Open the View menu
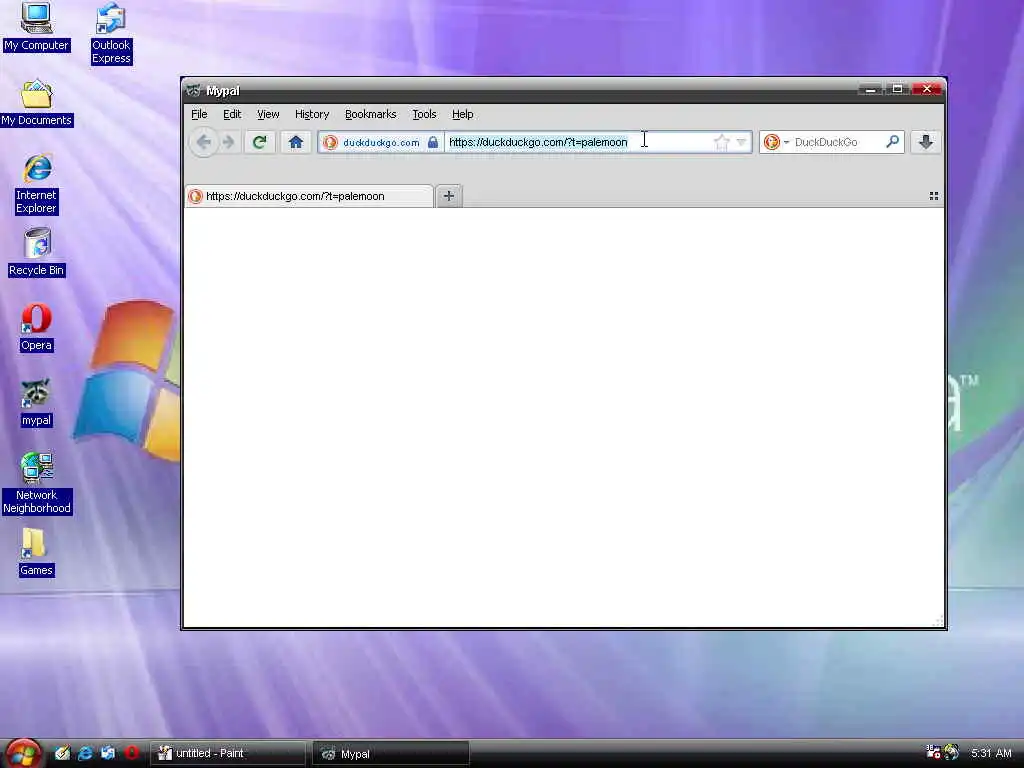The width and height of the screenshot is (1024, 768). [268, 114]
